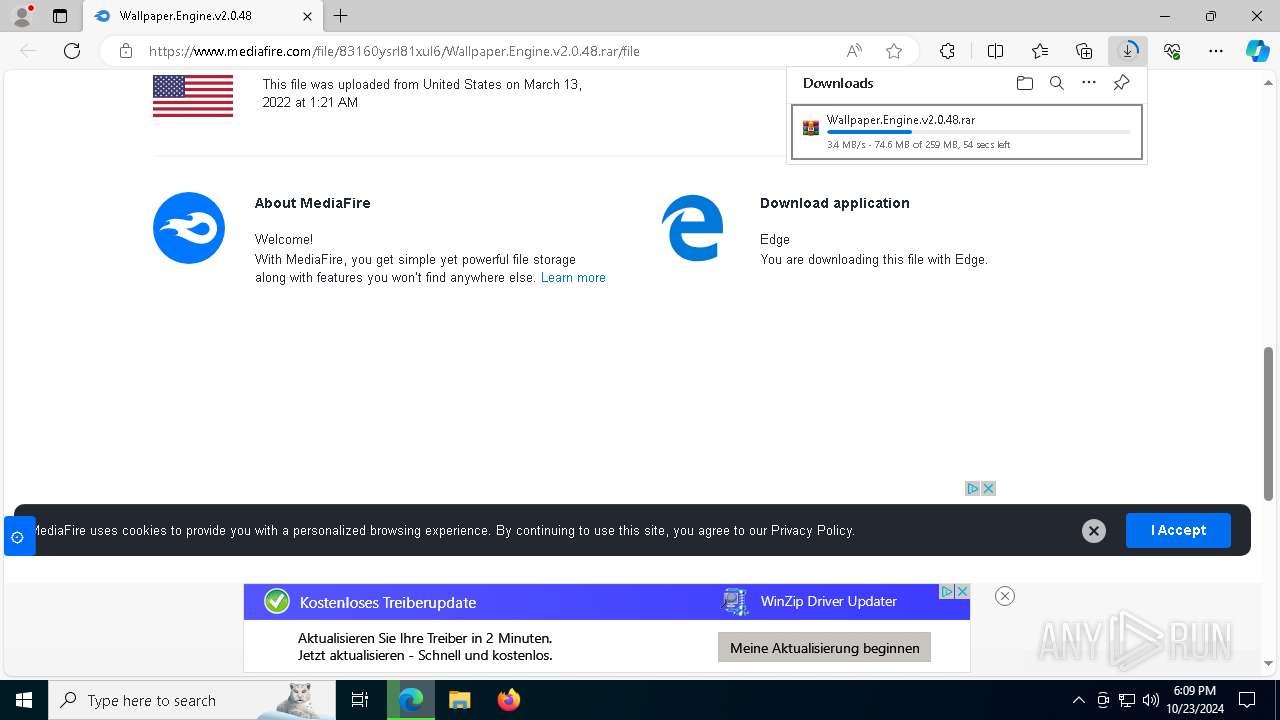Search downloads with magnifier icon
This screenshot has height=720, width=1280.
(1057, 83)
